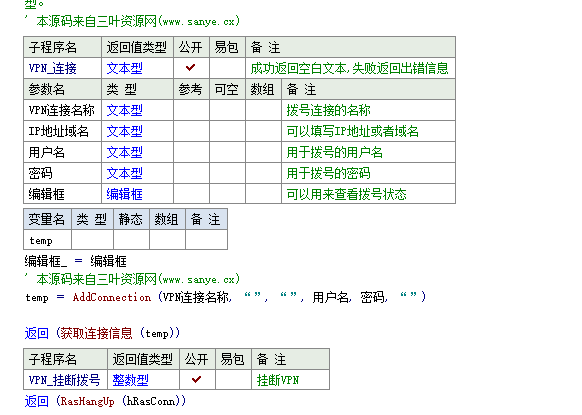Select the remark 可以用来查看拨号状态
This screenshot has width=582, height=415.
pyautogui.click(x=346, y=194)
